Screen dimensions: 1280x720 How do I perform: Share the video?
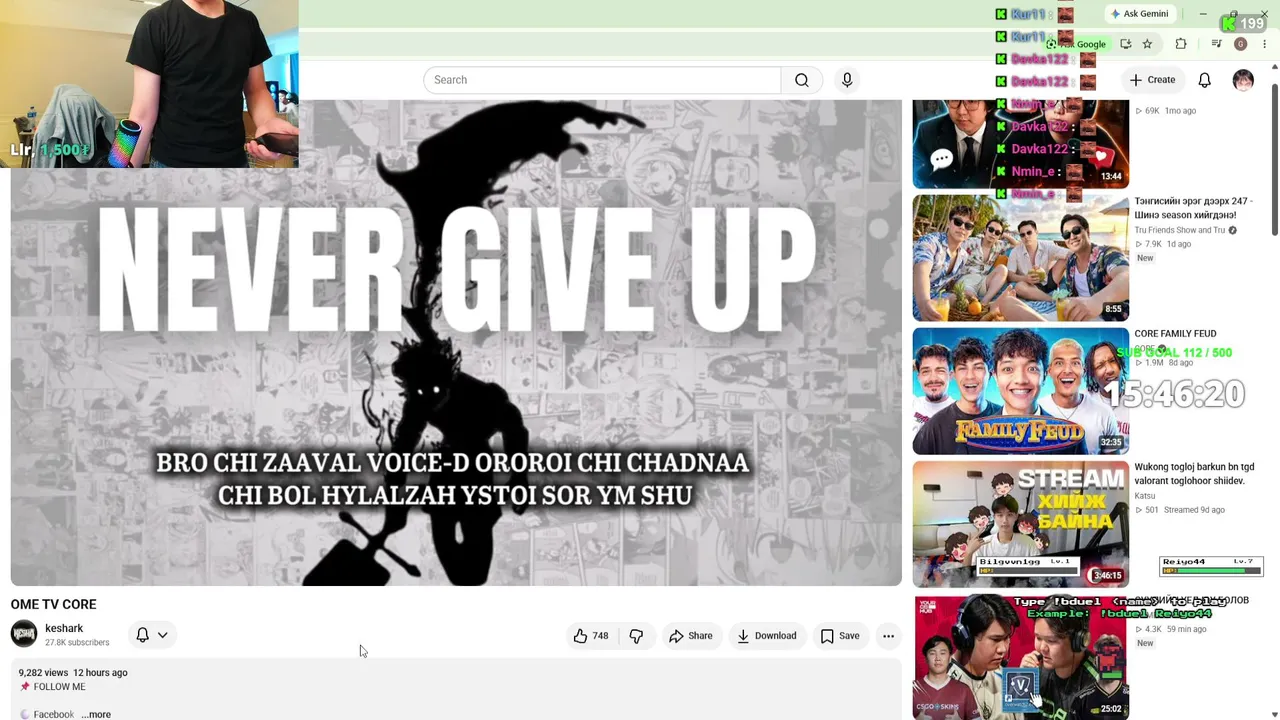pos(691,636)
